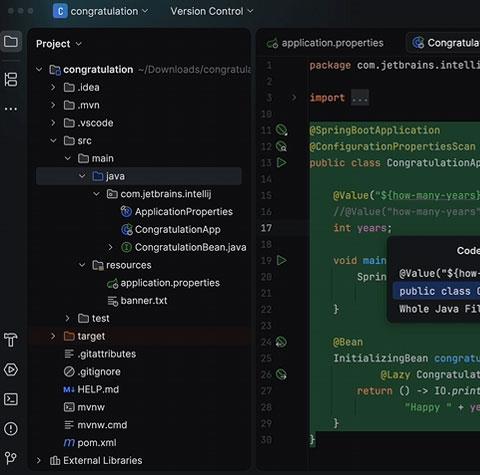This screenshot has height=475, width=480.
Task: Run main method via line 19 arrow
Action: (282, 260)
